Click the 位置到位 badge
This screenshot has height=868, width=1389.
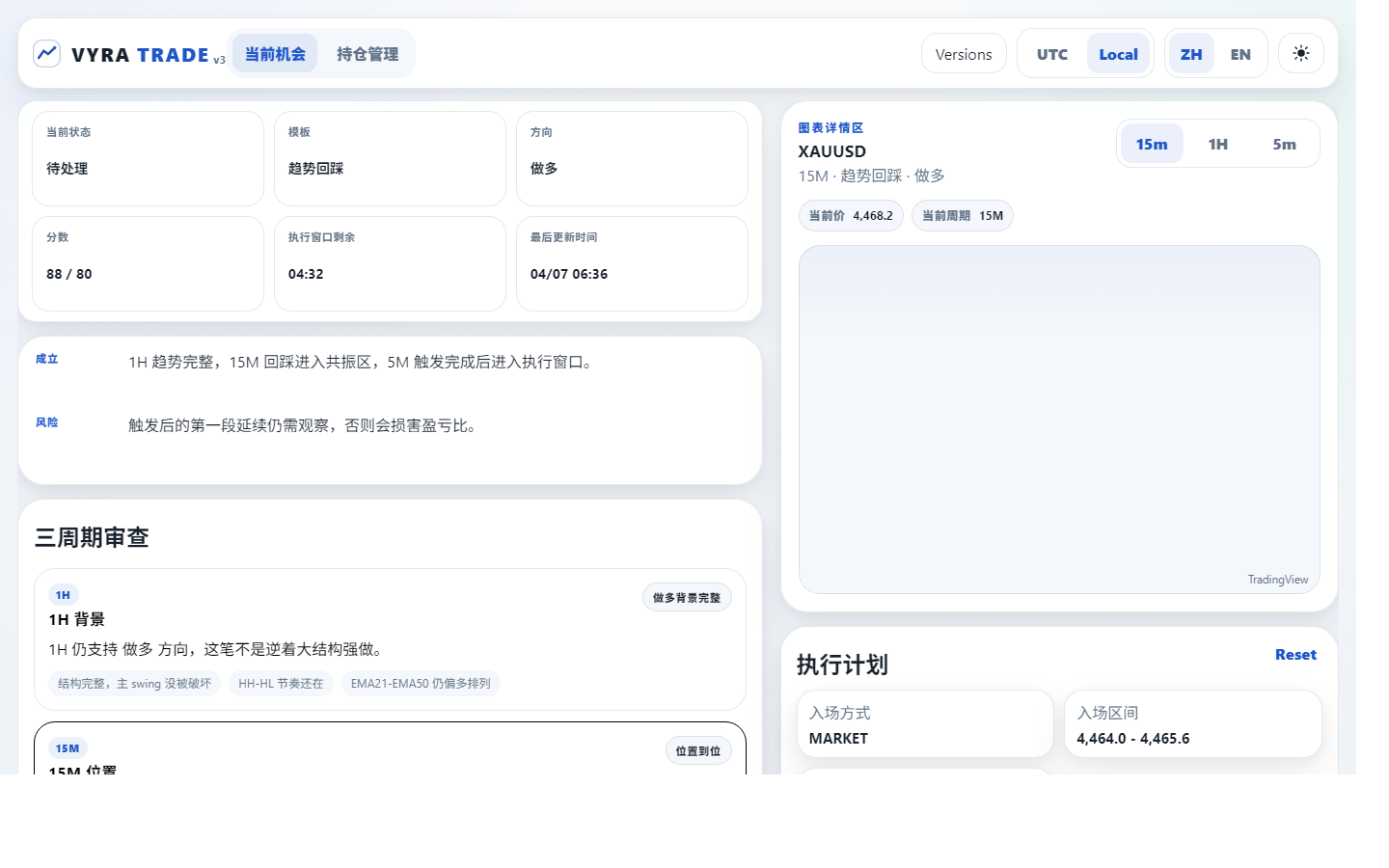pyautogui.click(x=698, y=749)
